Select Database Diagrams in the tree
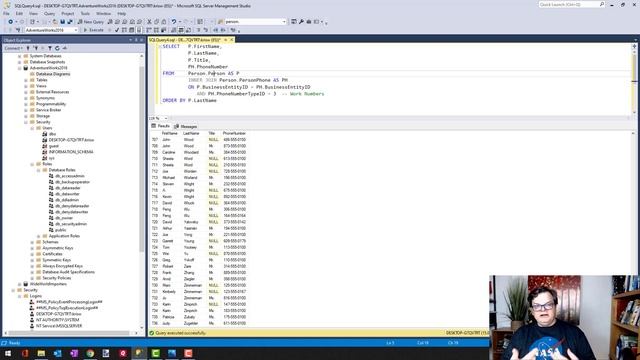This screenshot has height=360, width=640. (53, 74)
